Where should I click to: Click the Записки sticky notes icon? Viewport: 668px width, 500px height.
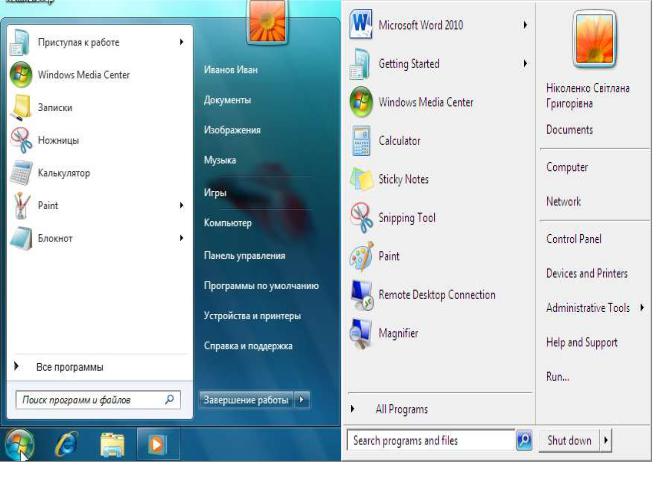coord(21,107)
